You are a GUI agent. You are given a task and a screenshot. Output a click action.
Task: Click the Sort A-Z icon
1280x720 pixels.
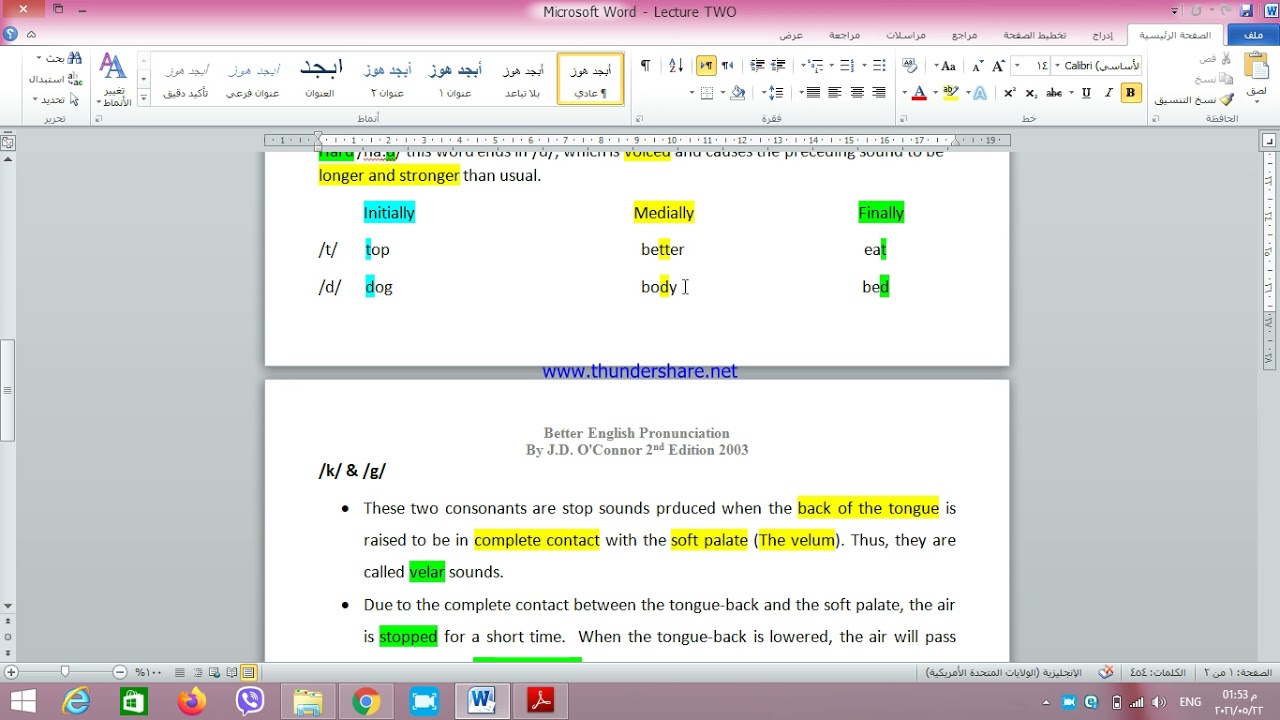(675, 65)
